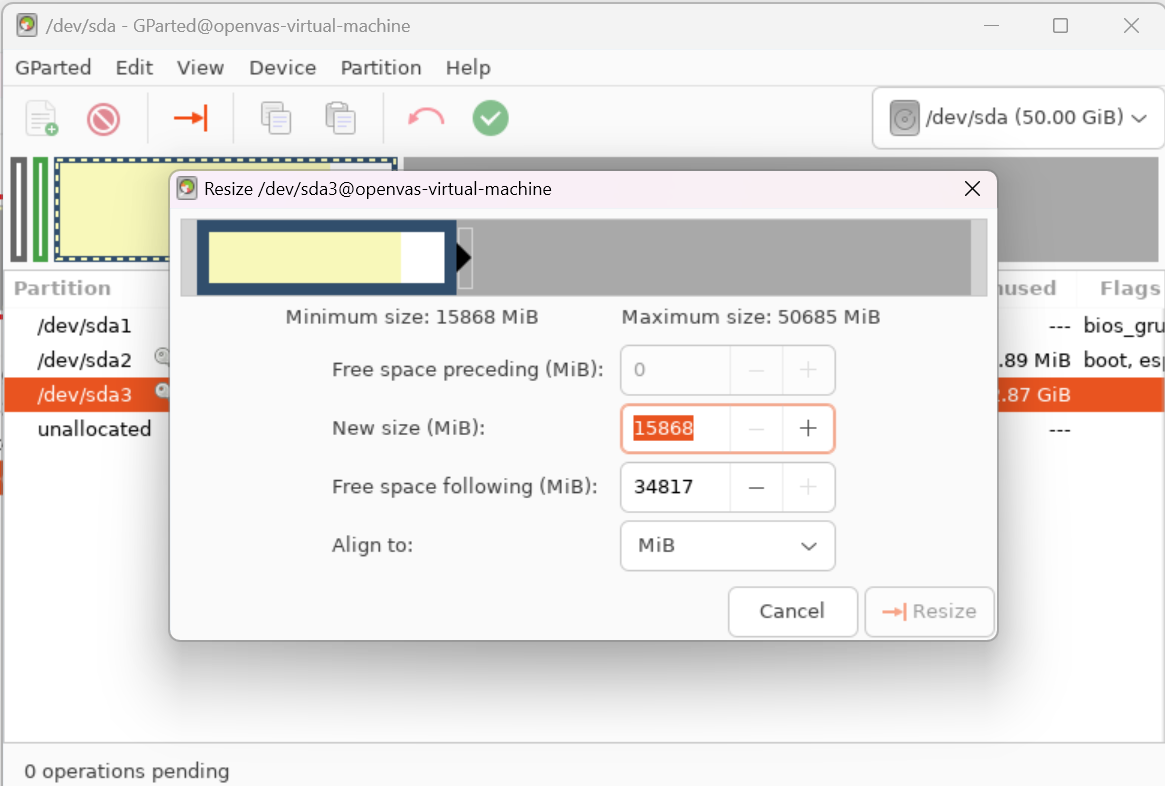Click the Apply All Operations checkmark

[x=490, y=118]
